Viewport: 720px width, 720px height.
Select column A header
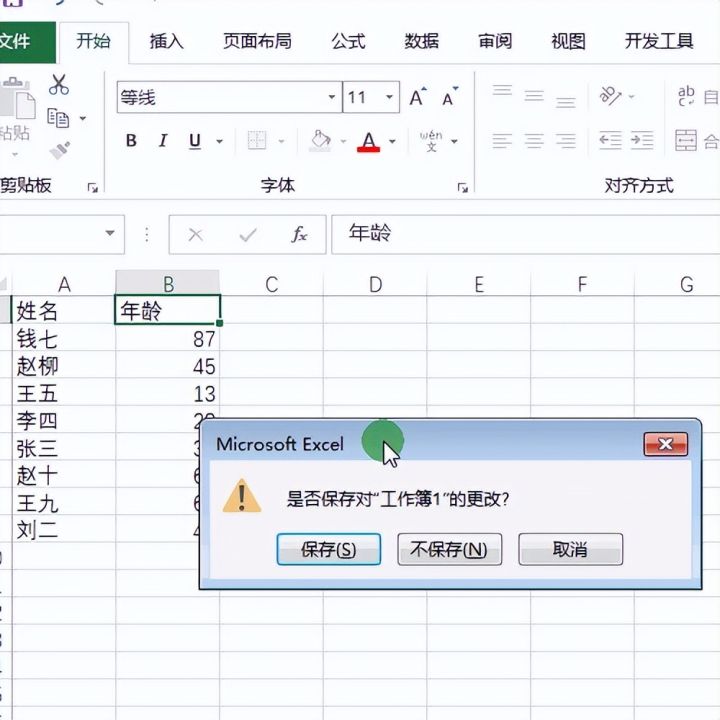click(x=64, y=284)
